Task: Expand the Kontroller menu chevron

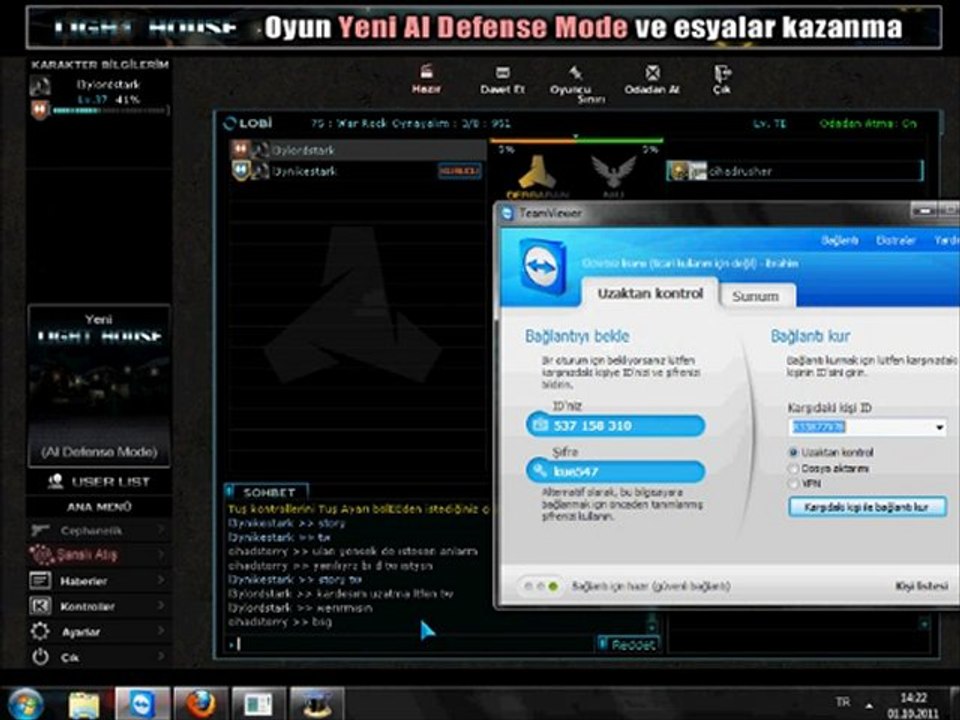Action: coord(161,606)
